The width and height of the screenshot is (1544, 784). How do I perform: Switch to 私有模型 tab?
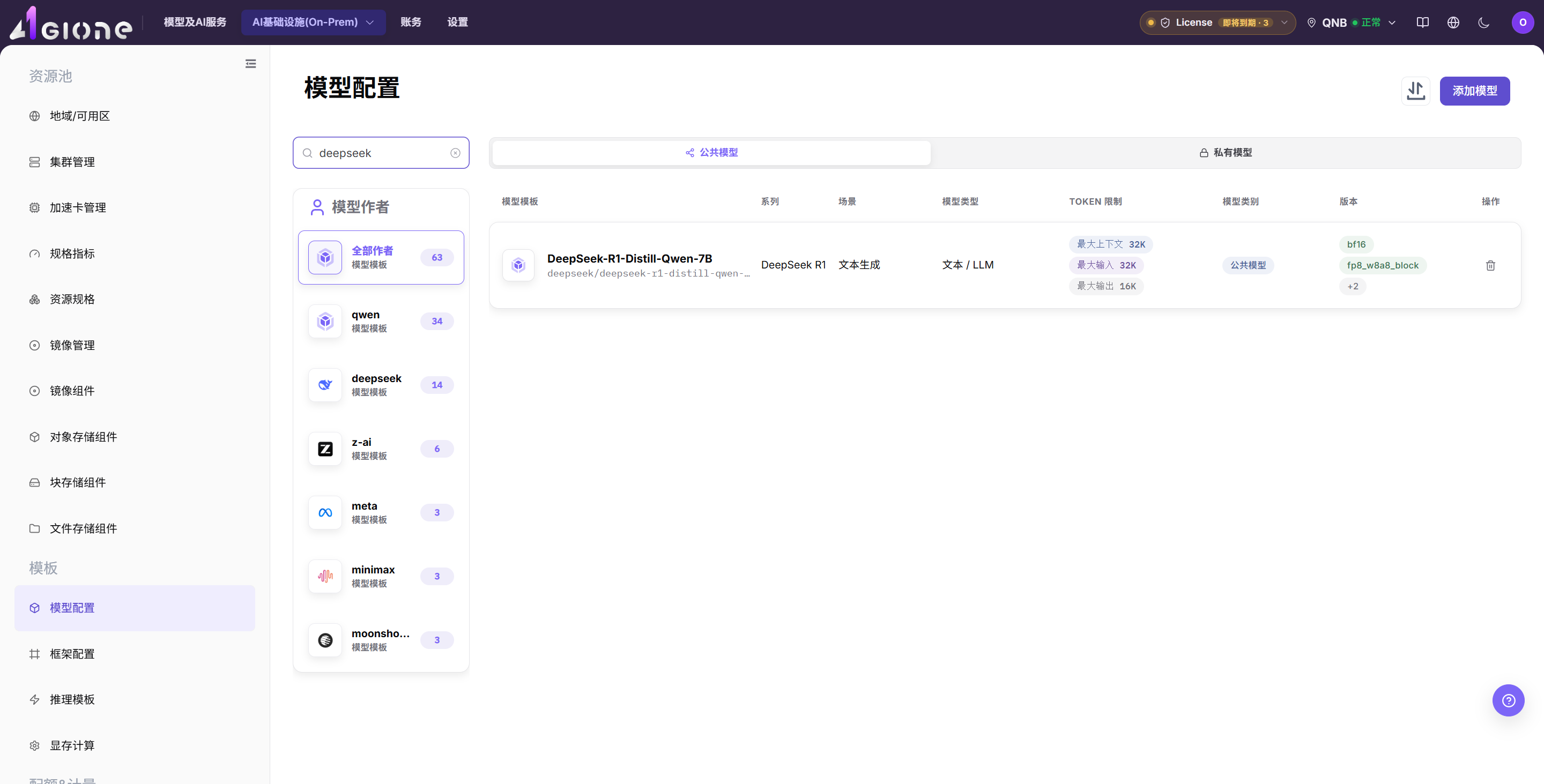pos(1225,153)
